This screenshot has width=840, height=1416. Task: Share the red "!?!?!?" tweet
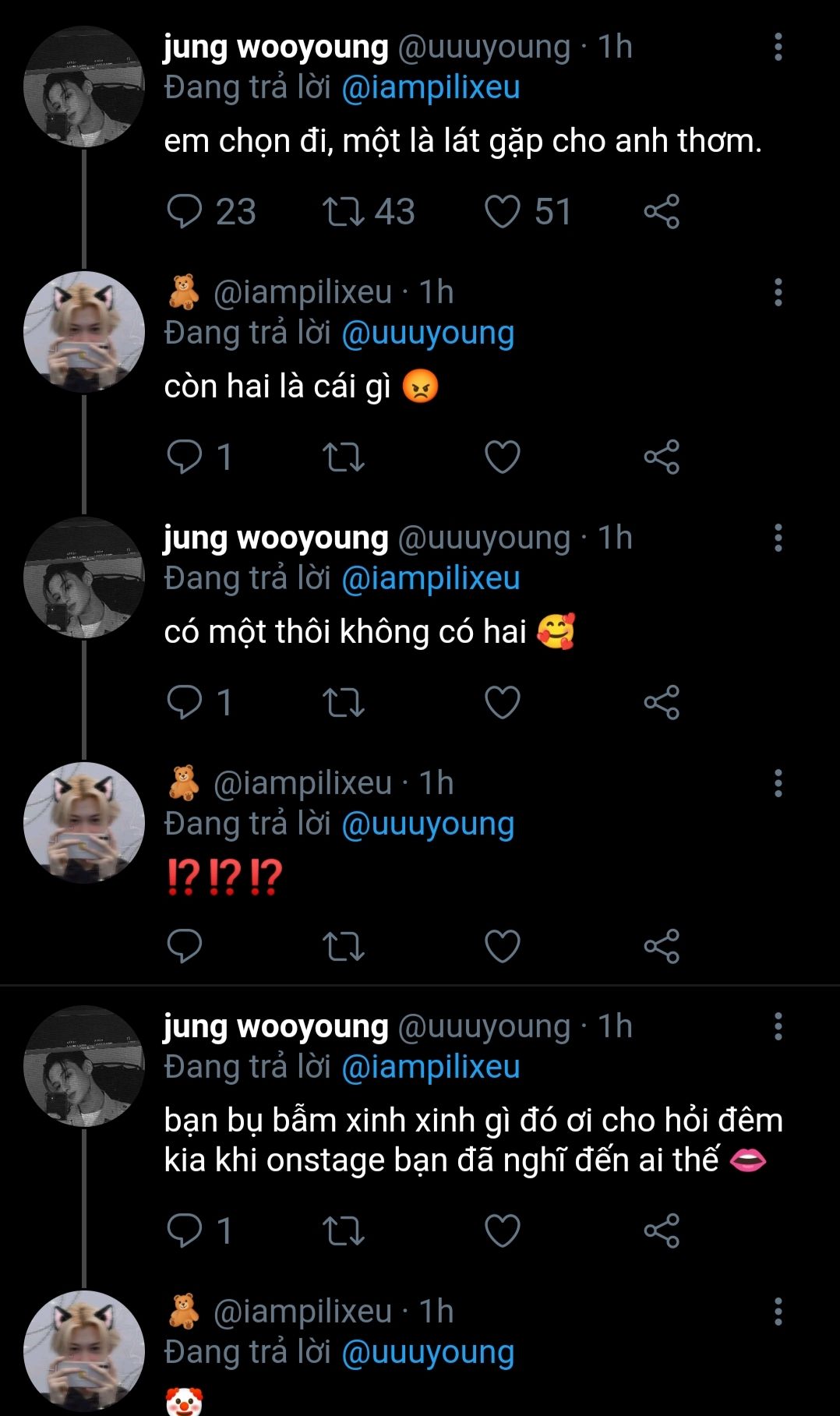pos(662,946)
